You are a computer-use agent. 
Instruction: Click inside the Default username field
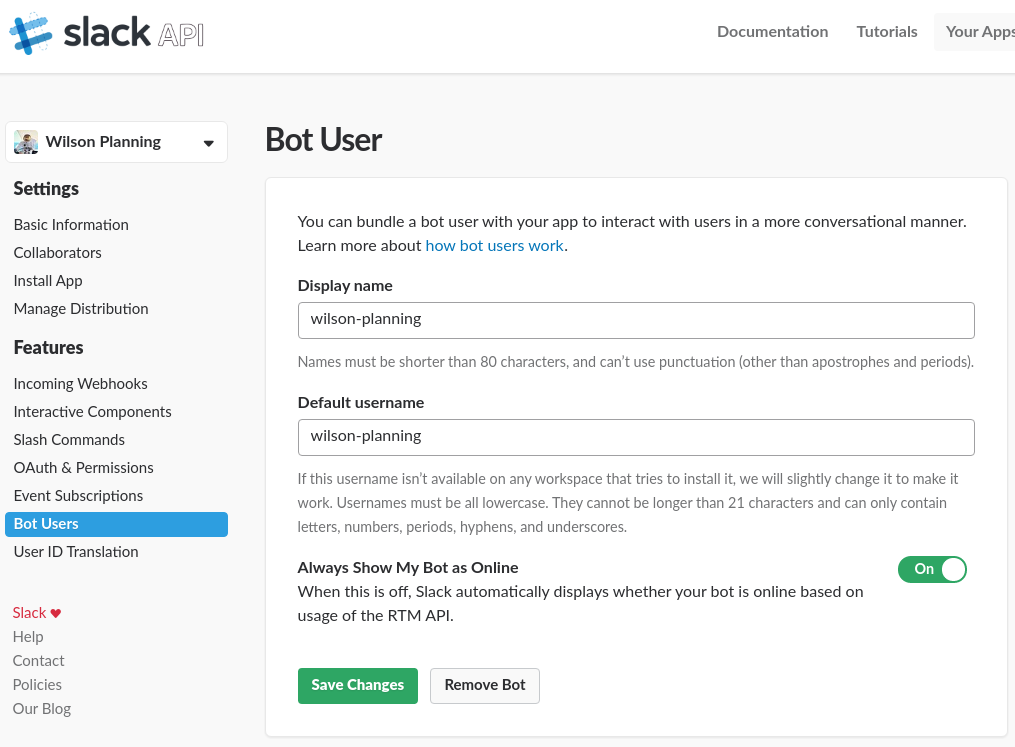tap(635, 437)
